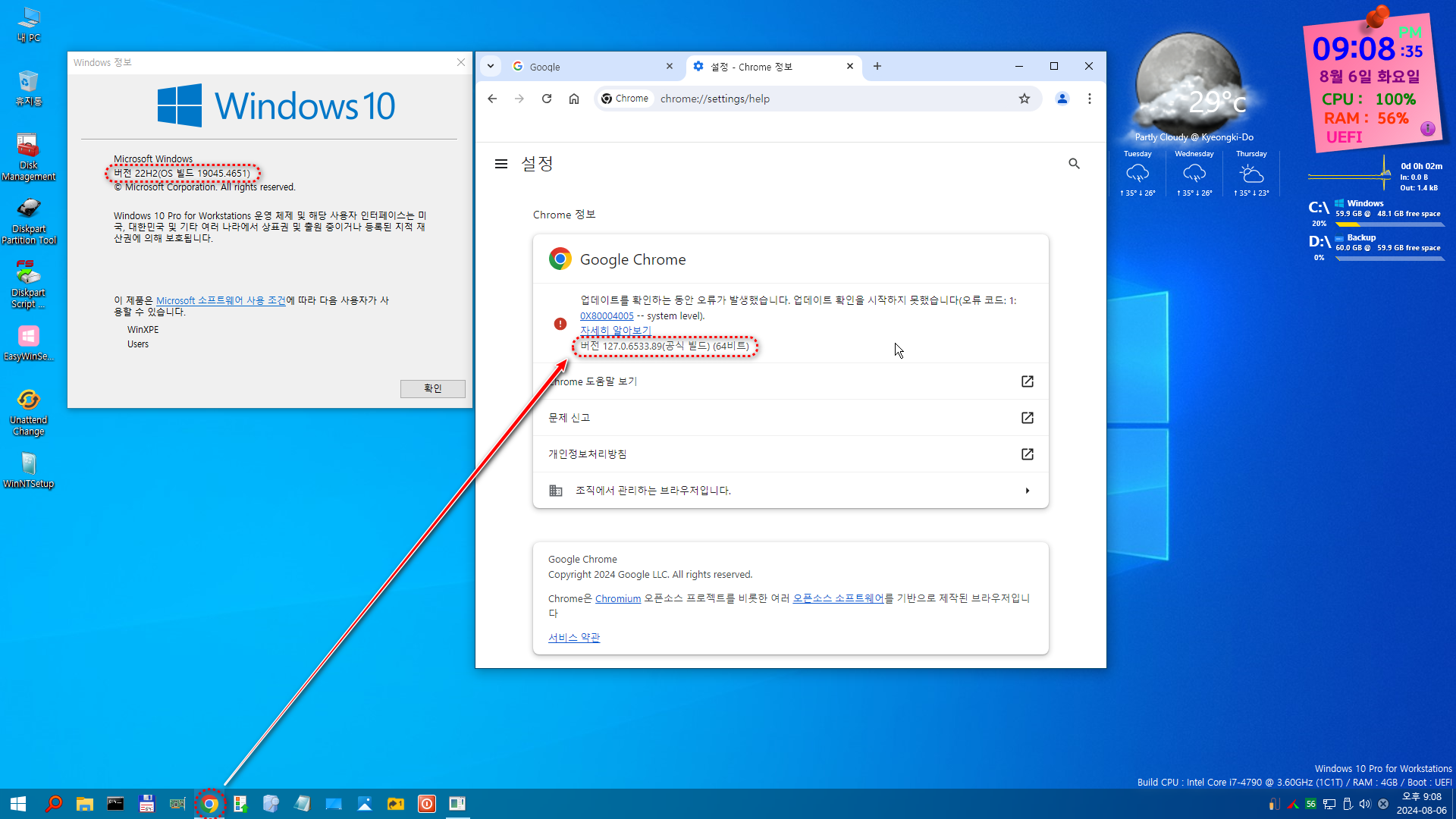The height and width of the screenshot is (819, 1456).
Task: Open the red power button taskbar icon
Action: tap(427, 804)
